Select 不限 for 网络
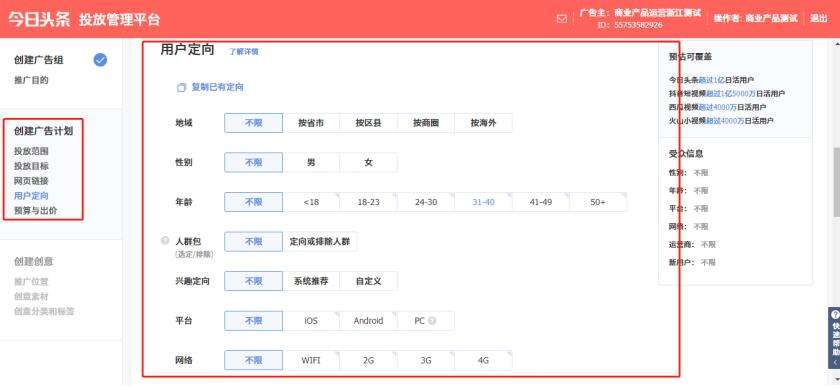Screen dimensions: 840x388 [x=253, y=360]
